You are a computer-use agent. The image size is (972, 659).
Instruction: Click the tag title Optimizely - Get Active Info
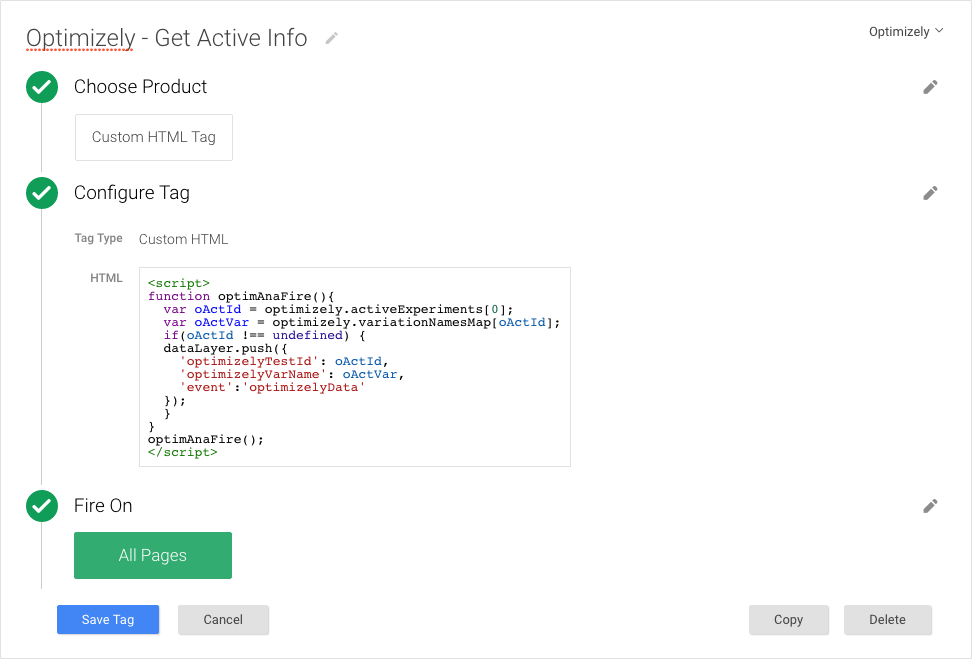point(165,38)
